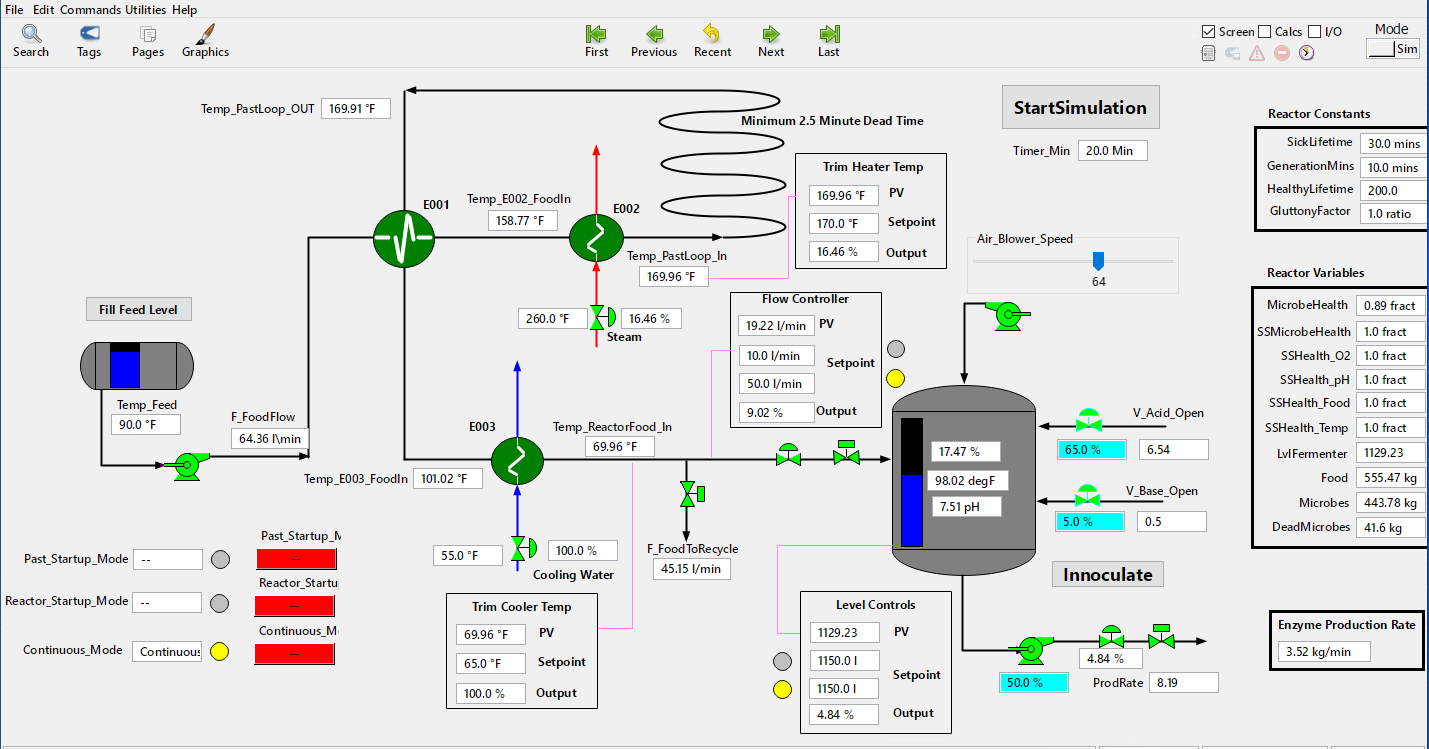
Task: Click the controller device icon below Screen checkbox
Action: click(x=1208, y=53)
